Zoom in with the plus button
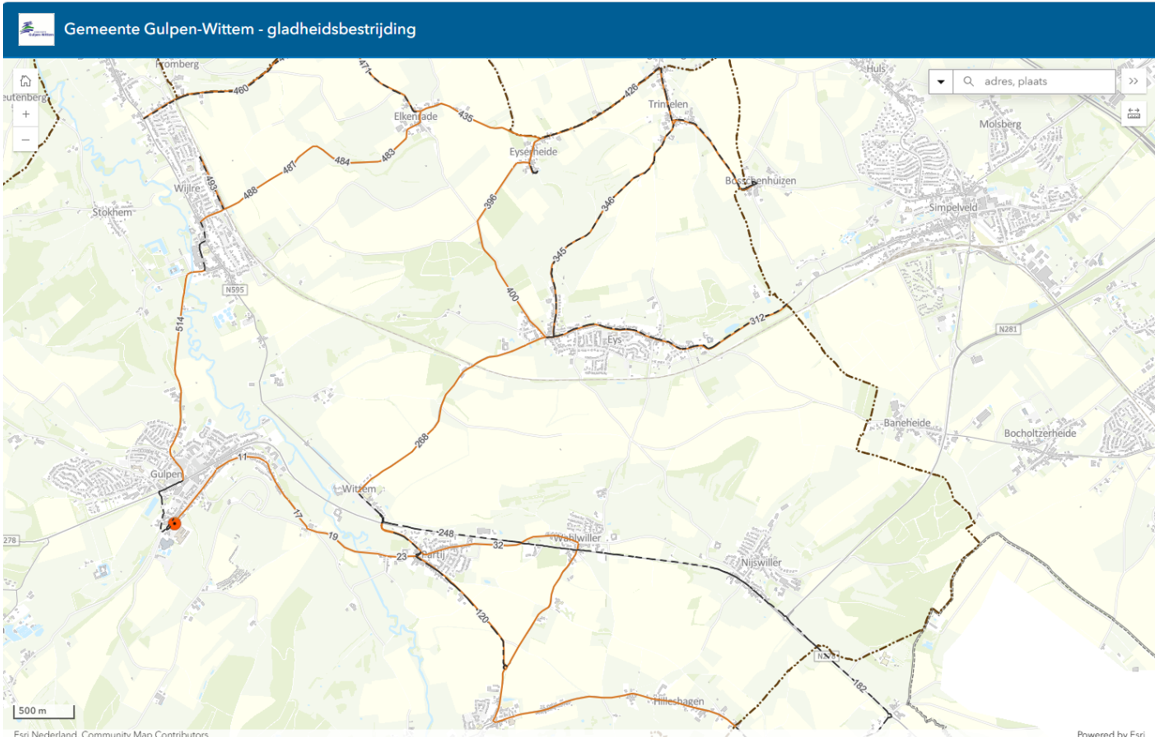The width and height of the screenshot is (1158, 739). click(x=26, y=114)
